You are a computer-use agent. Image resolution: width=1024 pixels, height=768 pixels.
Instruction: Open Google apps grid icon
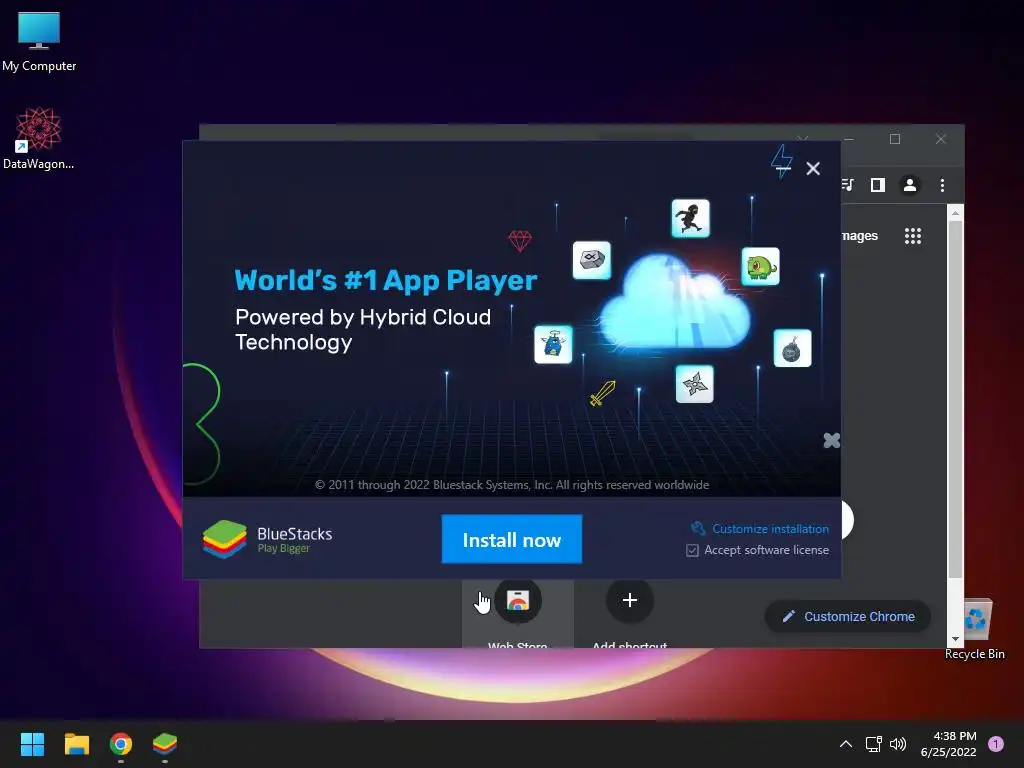913,236
